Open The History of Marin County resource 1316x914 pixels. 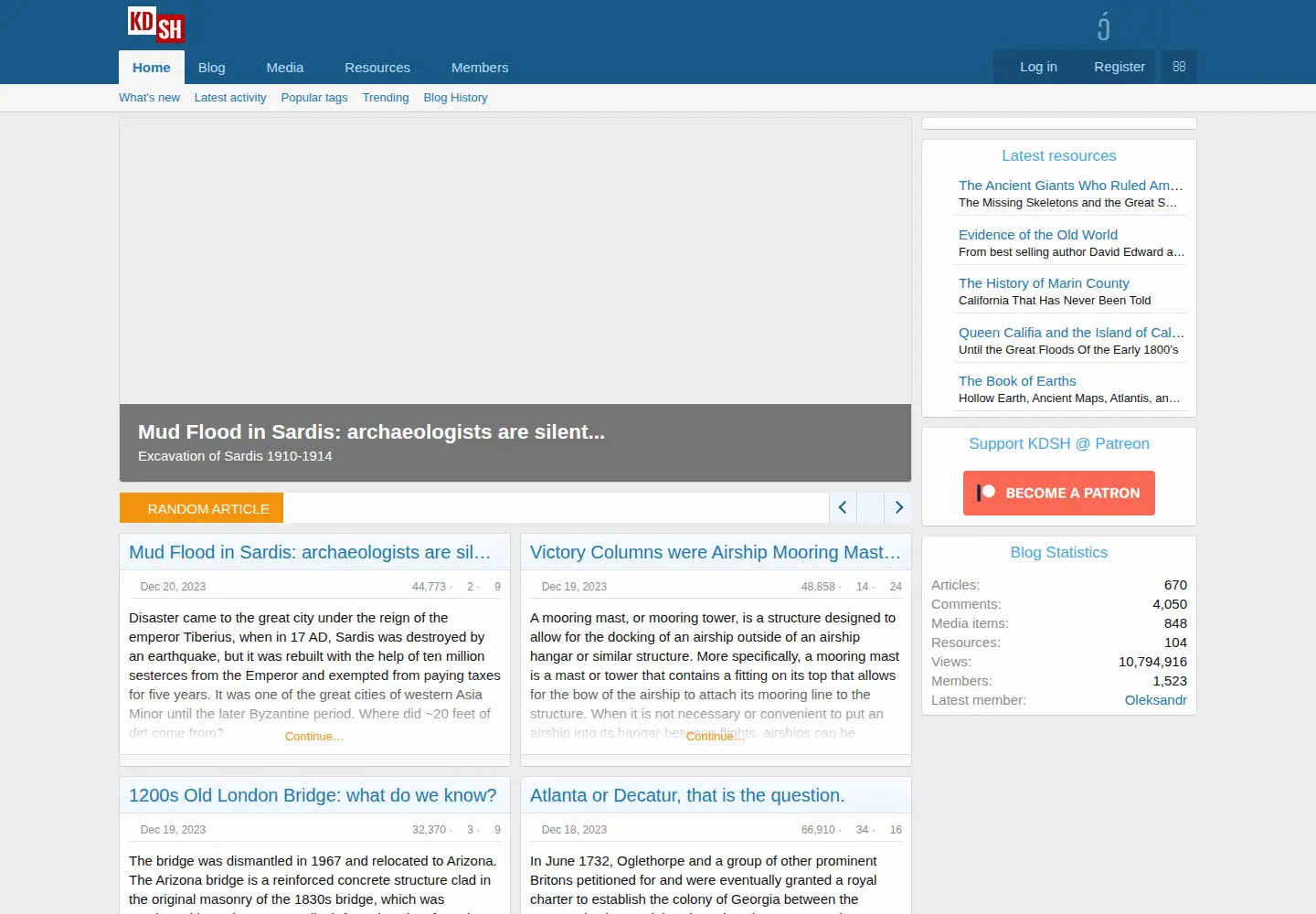[1044, 283]
